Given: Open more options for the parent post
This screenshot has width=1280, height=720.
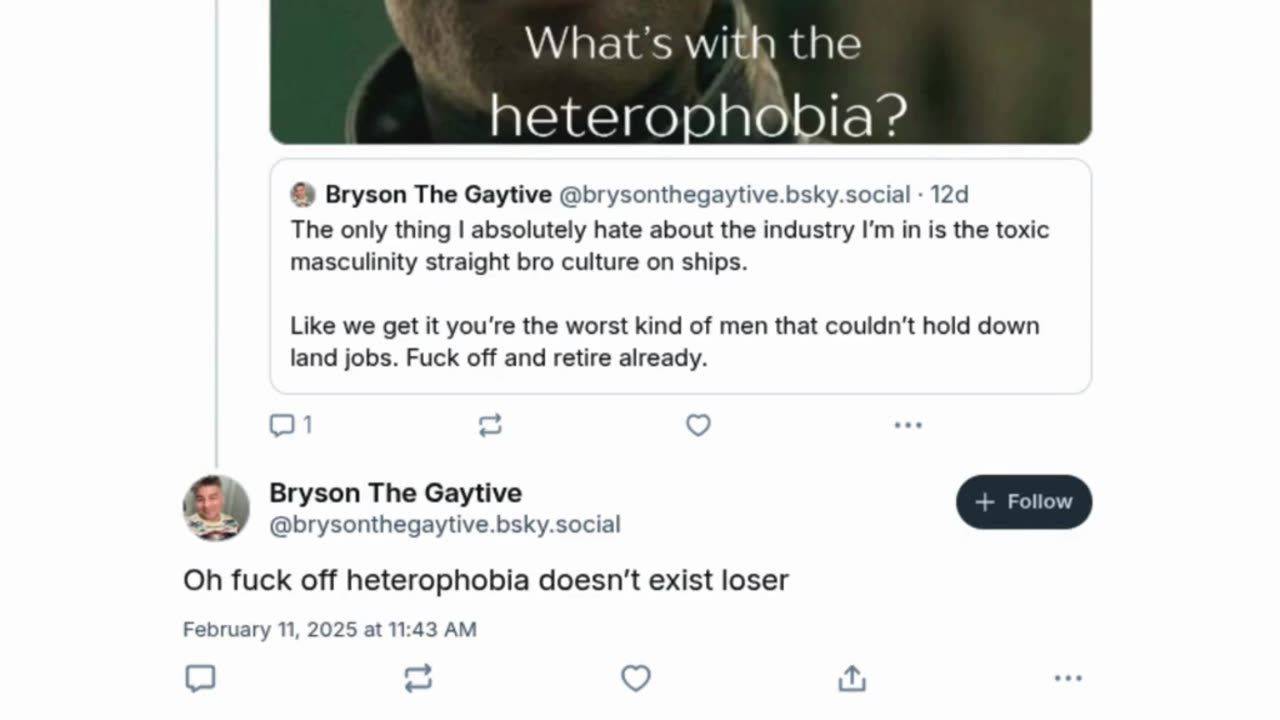Looking at the screenshot, I should click(908, 426).
